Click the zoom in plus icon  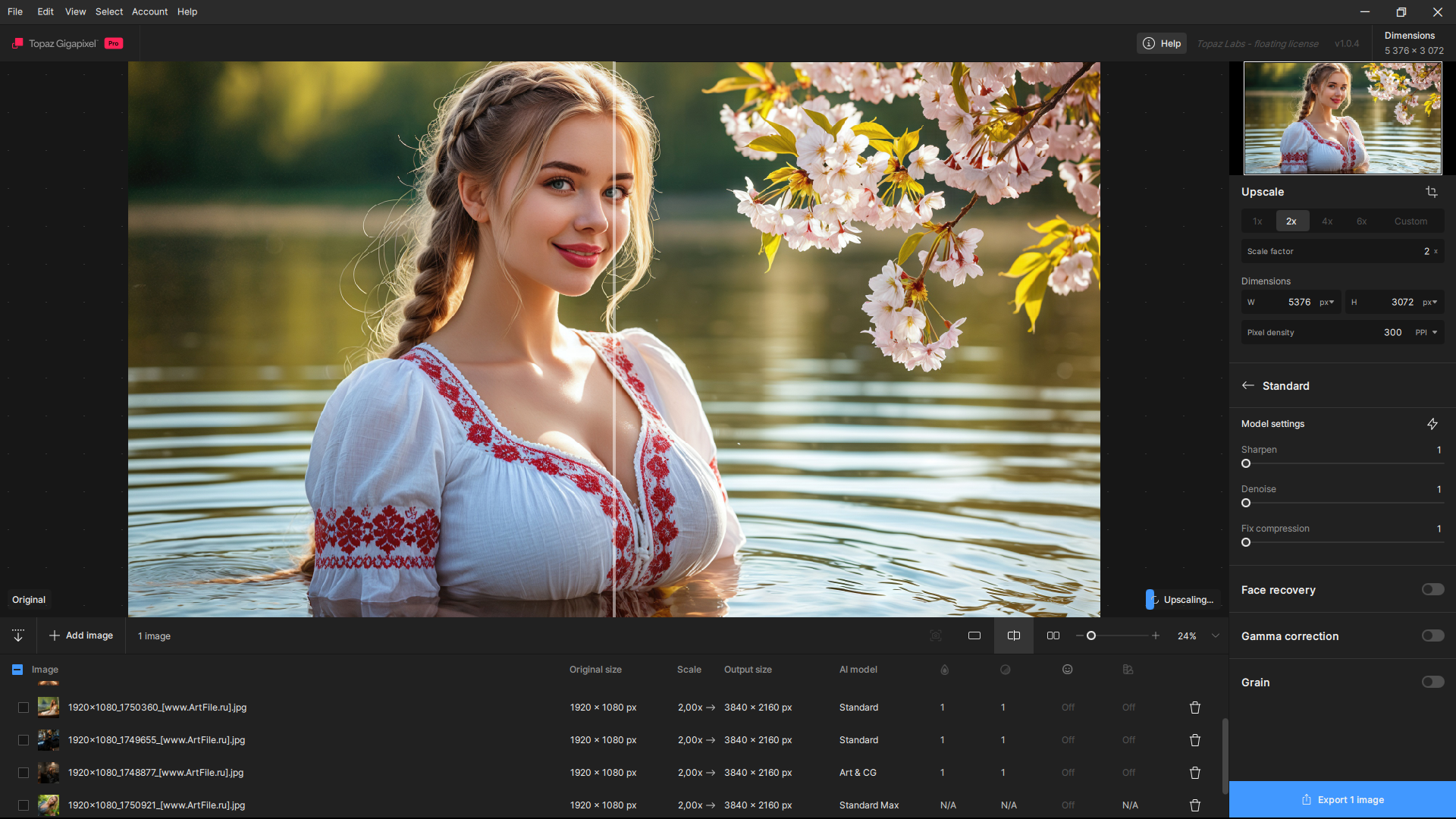click(x=1156, y=635)
